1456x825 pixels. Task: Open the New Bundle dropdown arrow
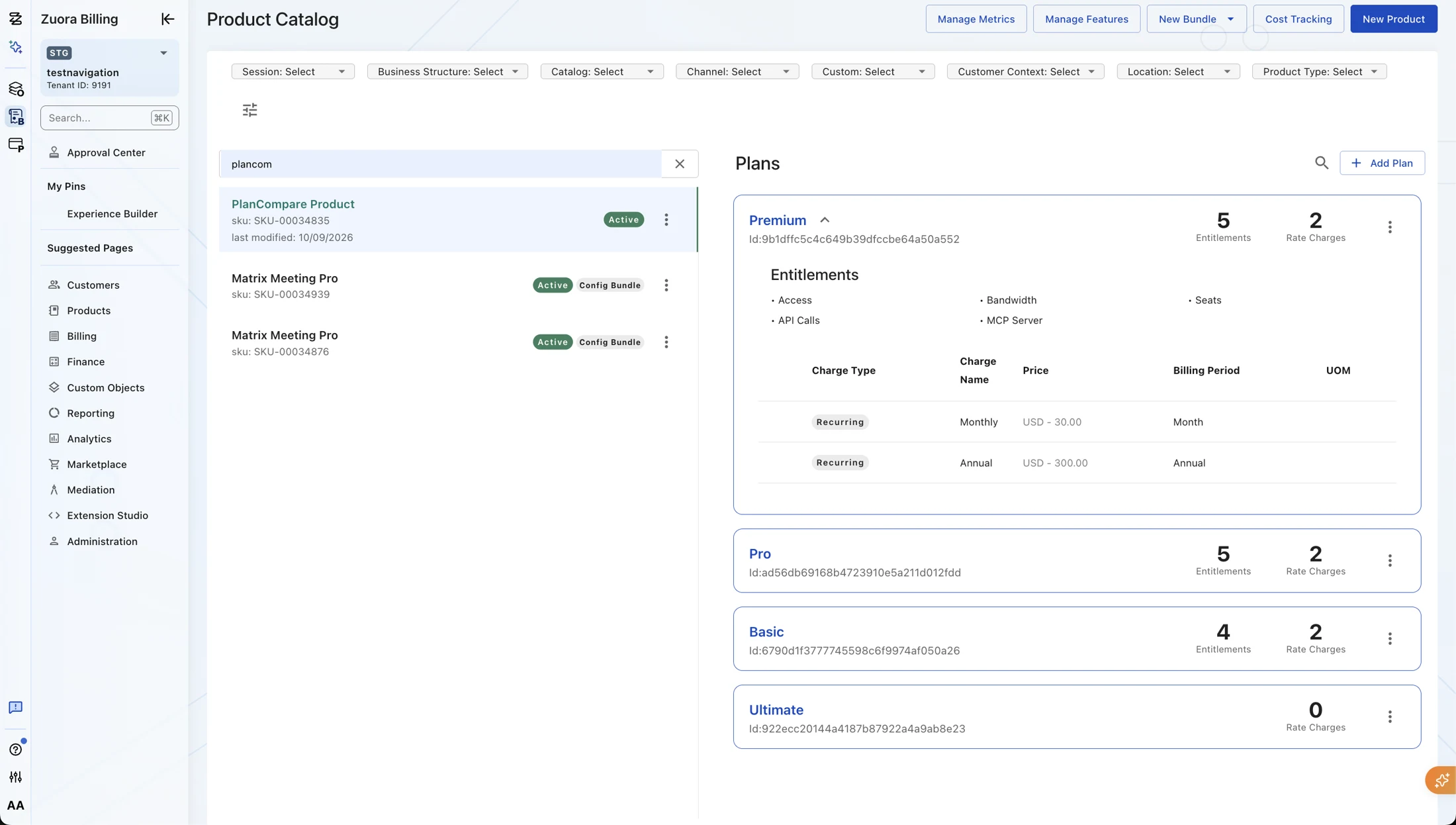1230,19
